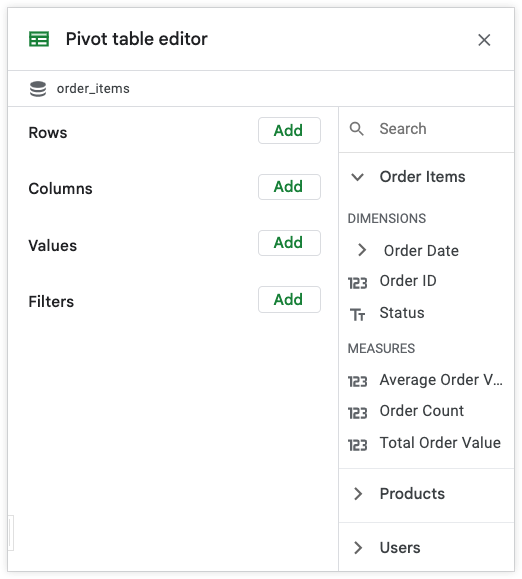The height and width of the screenshot is (579, 522).
Task: Expand the Order Date dimension group
Action: click(362, 250)
